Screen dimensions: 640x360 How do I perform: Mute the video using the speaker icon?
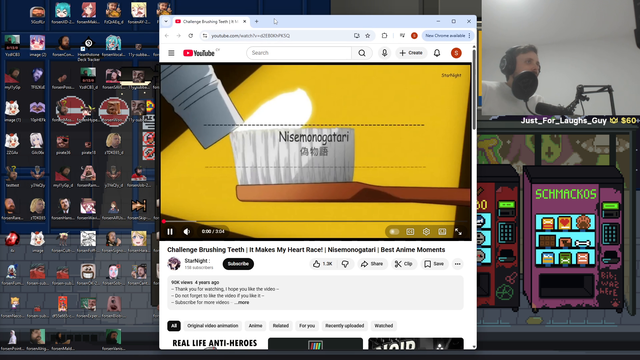(187, 231)
